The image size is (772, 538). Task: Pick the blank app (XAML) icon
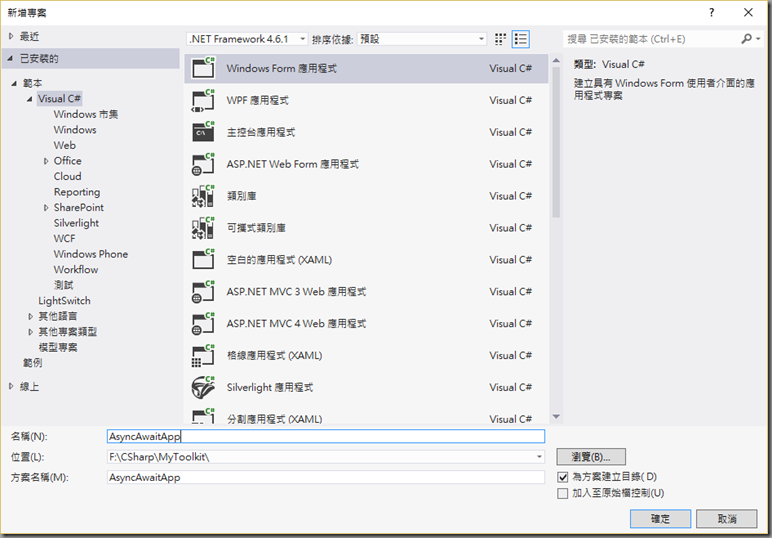pos(203,259)
